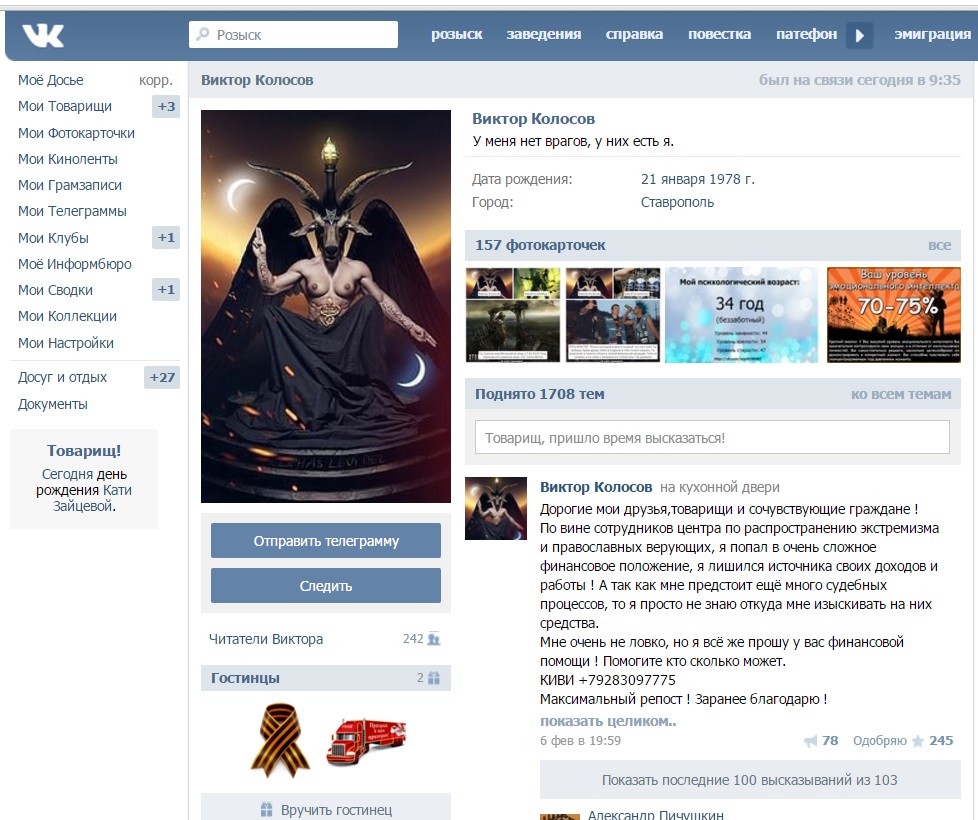Click +27 badge beside Досуг и отдых
This screenshot has height=820, width=978.
tap(162, 377)
